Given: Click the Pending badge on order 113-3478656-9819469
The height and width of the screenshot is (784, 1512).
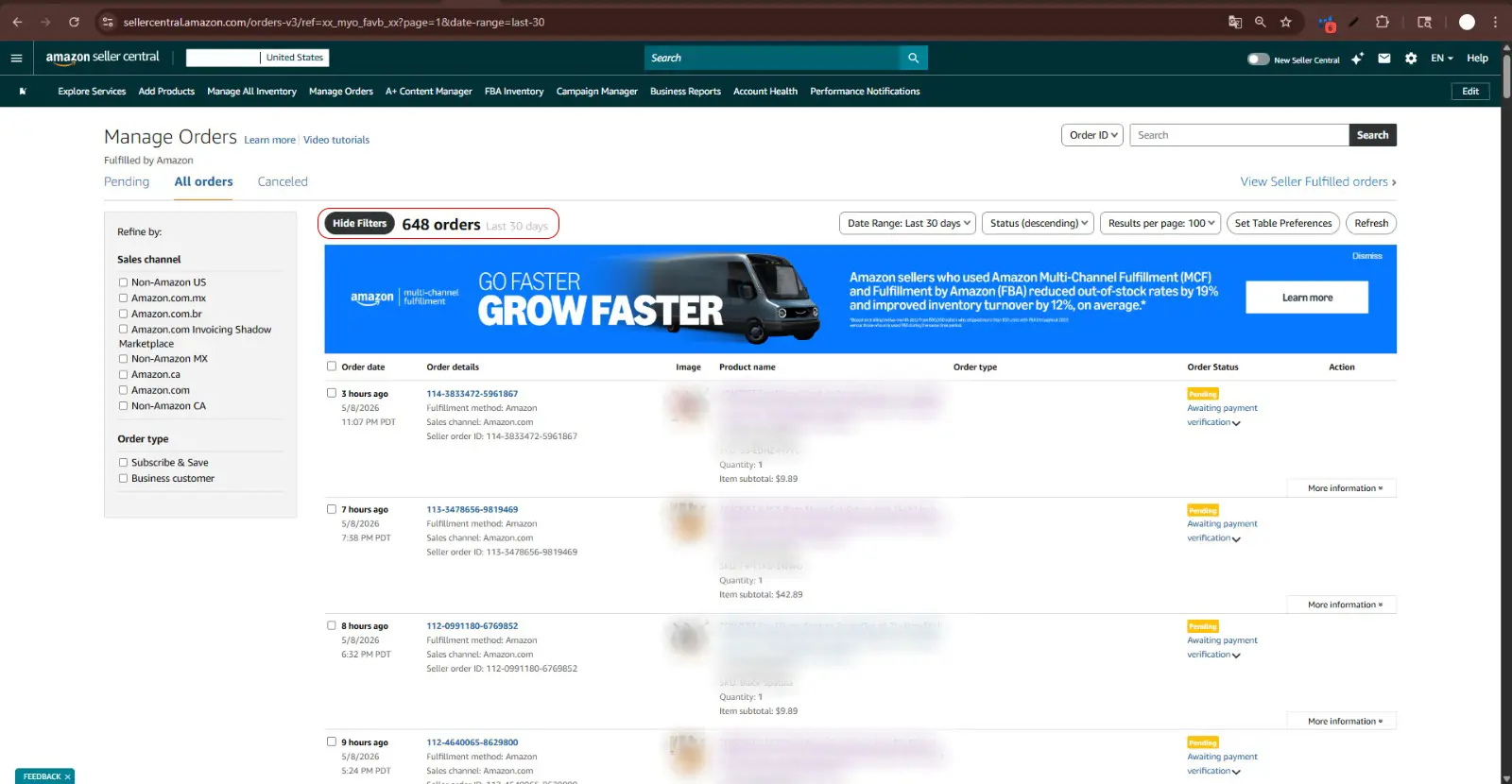Looking at the screenshot, I should (x=1203, y=510).
